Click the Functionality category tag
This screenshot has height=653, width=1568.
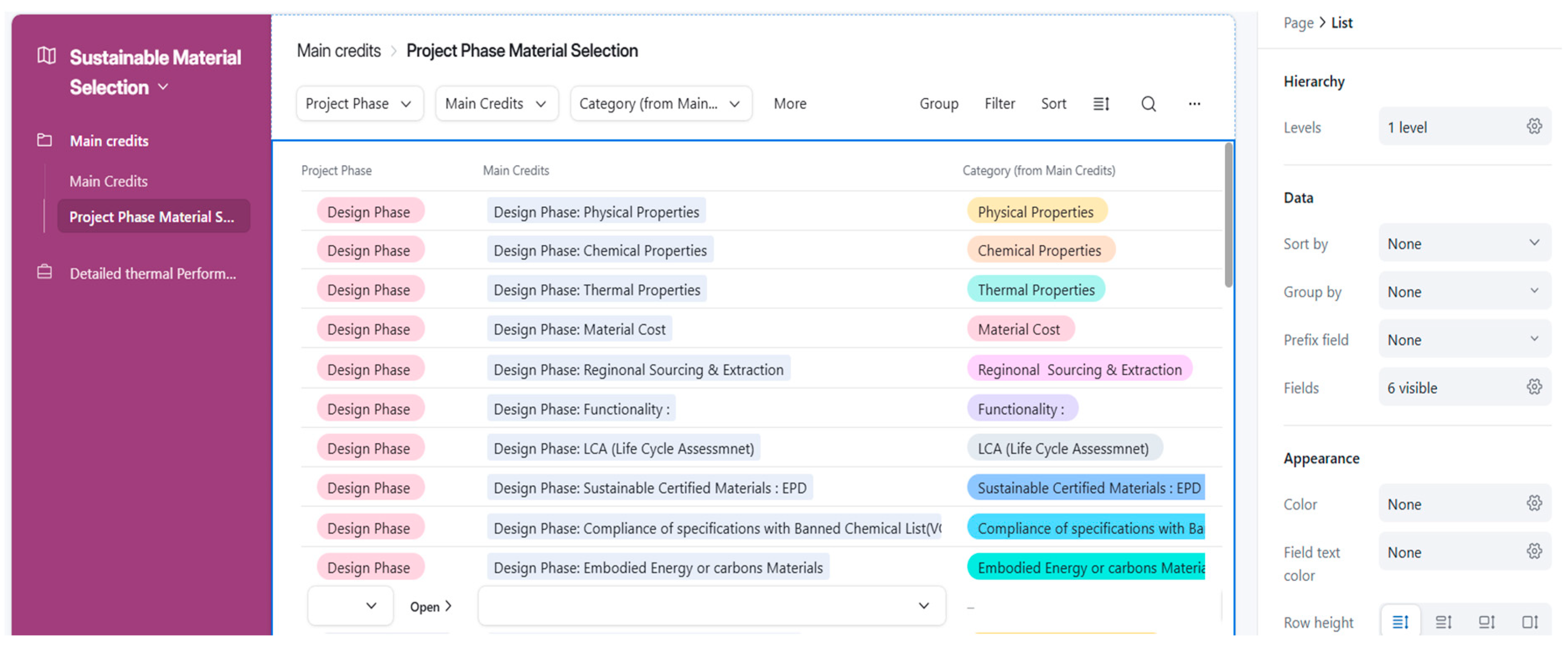[1022, 408]
